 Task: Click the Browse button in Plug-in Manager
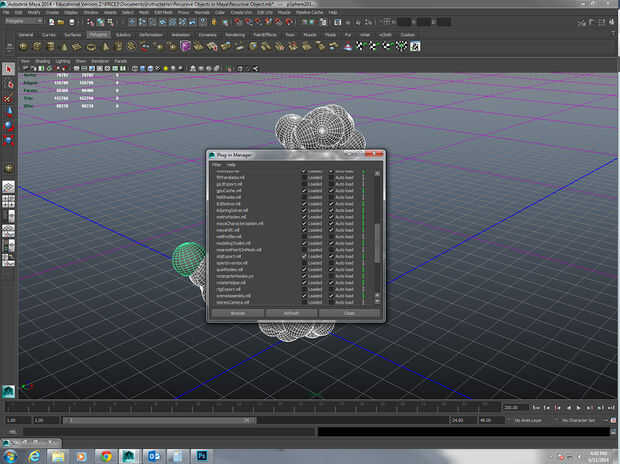click(x=238, y=313)
